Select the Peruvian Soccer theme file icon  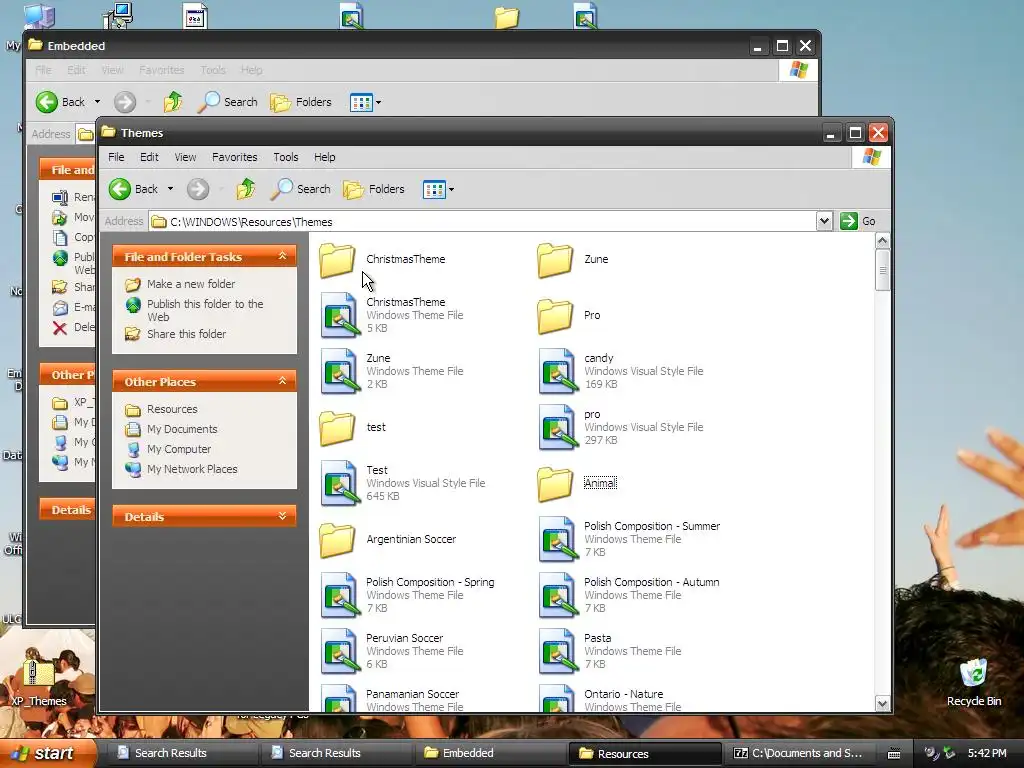(x=340, y=652)
